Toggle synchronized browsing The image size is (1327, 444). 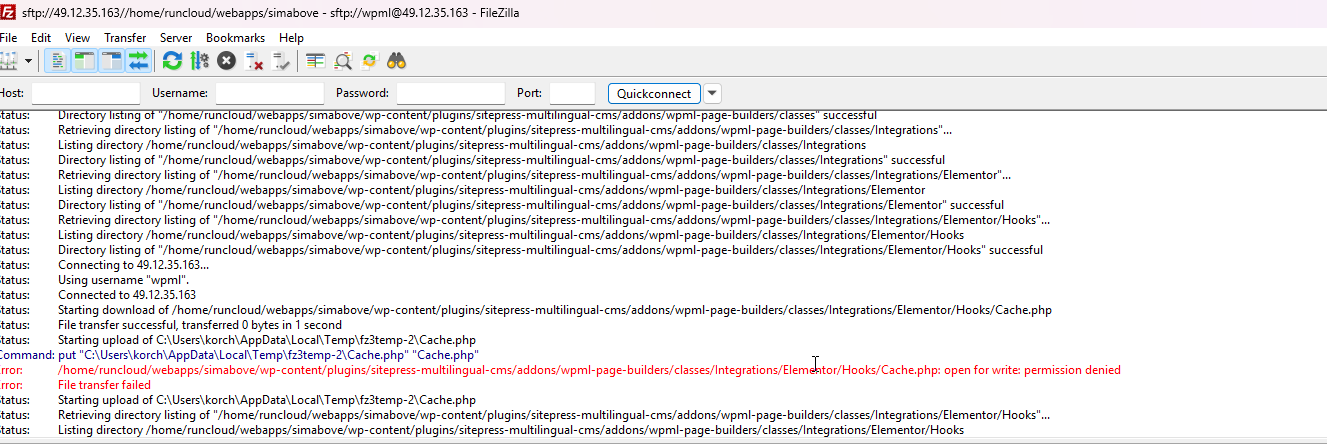(369, 61)
